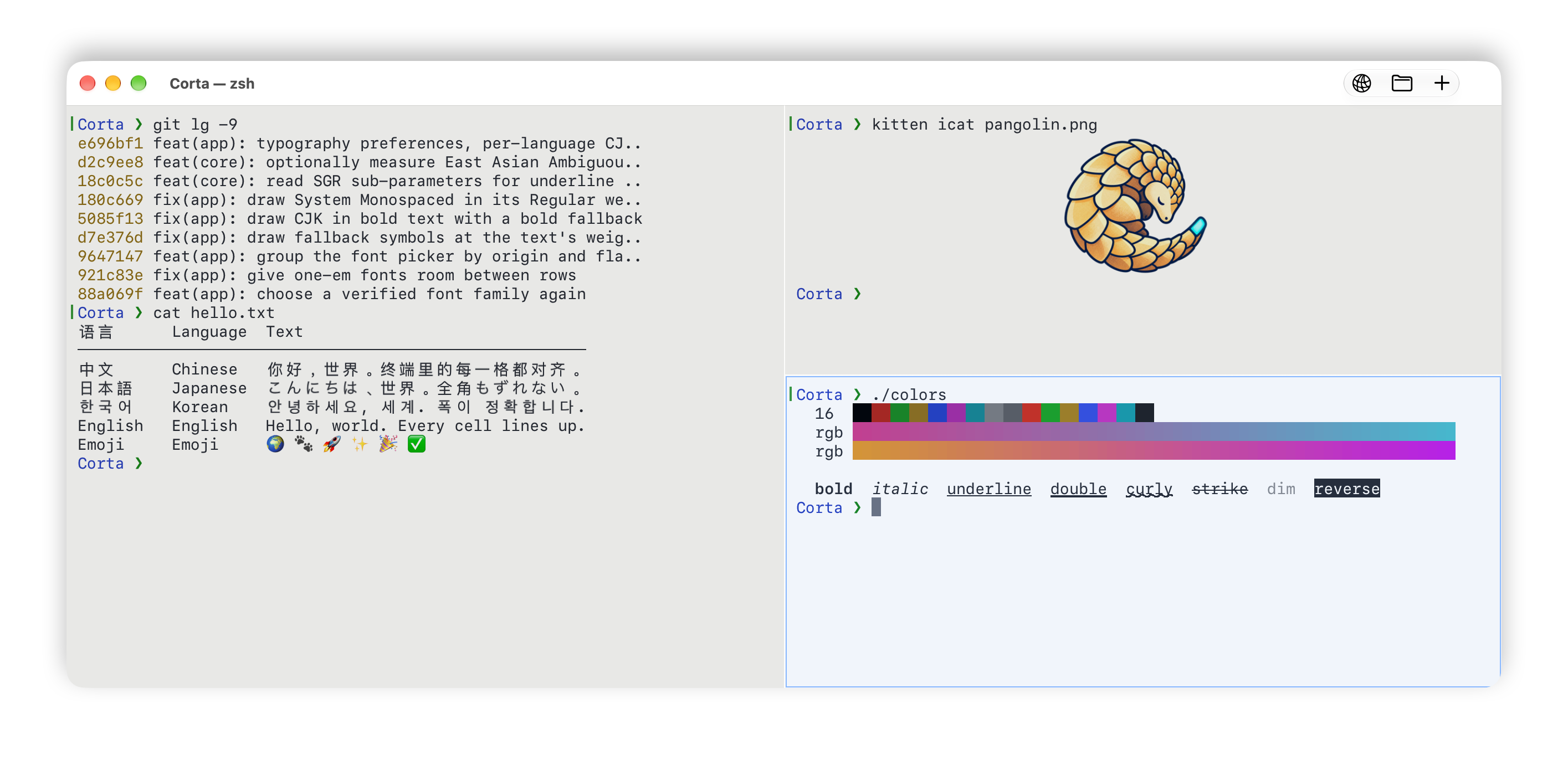
Task: Click commit hash 180c669
Action: pyautogui.click(x=110, y=199)
